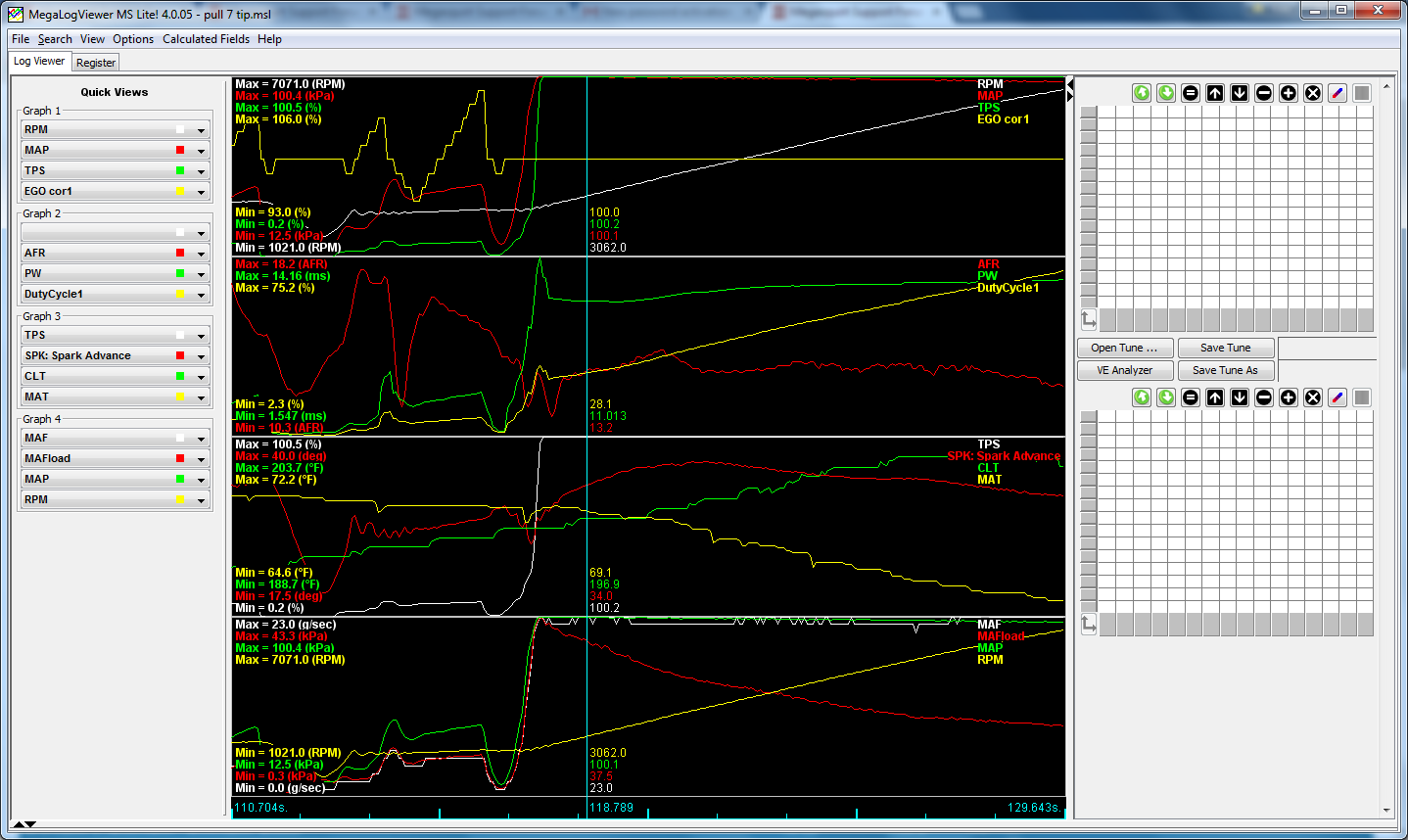The width and height of the screenshot is (1408, 840).
Task: Open the Options menu
Action: pos(133,39)
